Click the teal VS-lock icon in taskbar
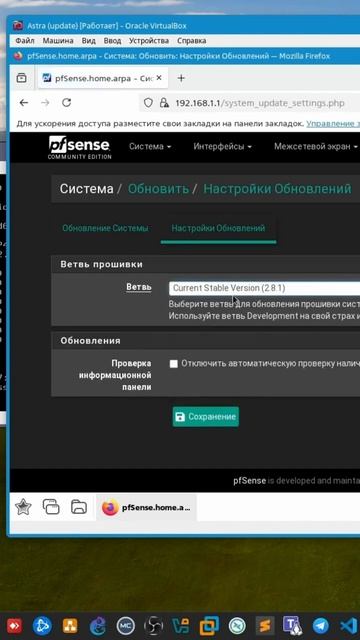 point(181,626)
